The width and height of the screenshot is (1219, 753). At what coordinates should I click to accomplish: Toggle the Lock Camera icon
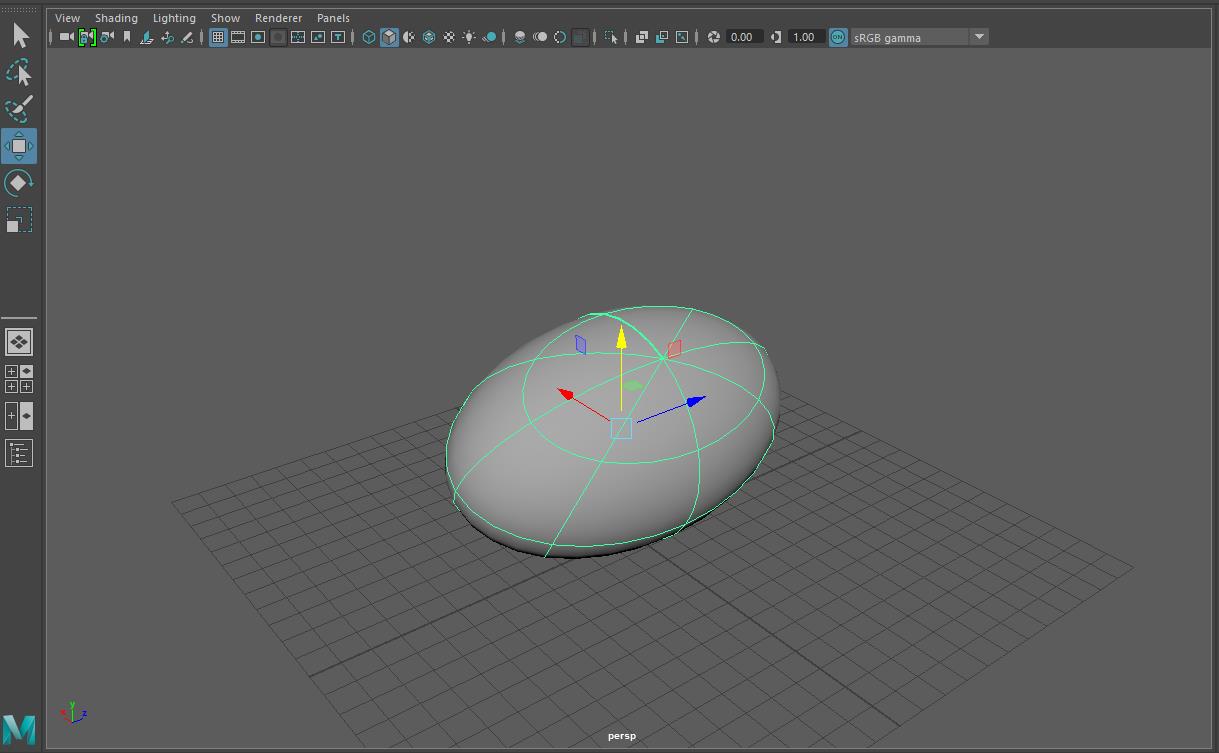[x=87, y=37]
